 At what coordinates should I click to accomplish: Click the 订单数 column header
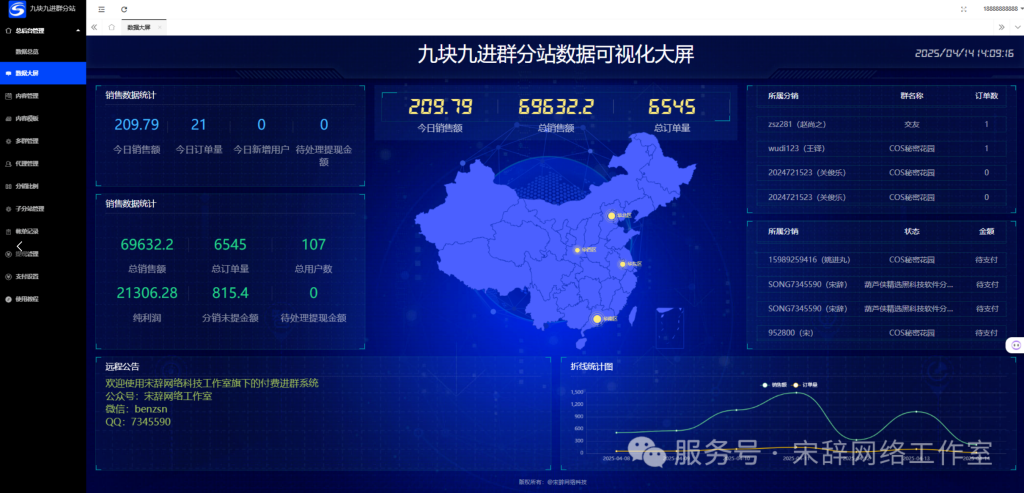987,96
